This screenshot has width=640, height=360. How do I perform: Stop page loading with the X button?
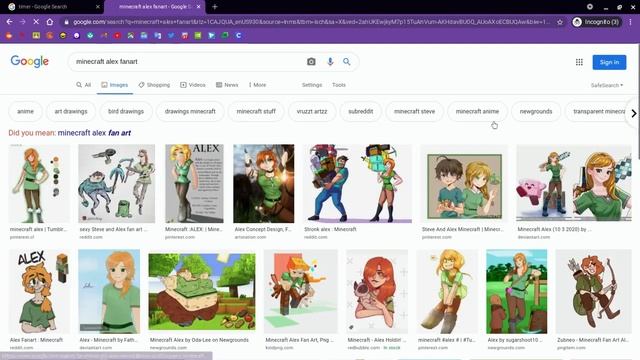click(x=36, y=22)
